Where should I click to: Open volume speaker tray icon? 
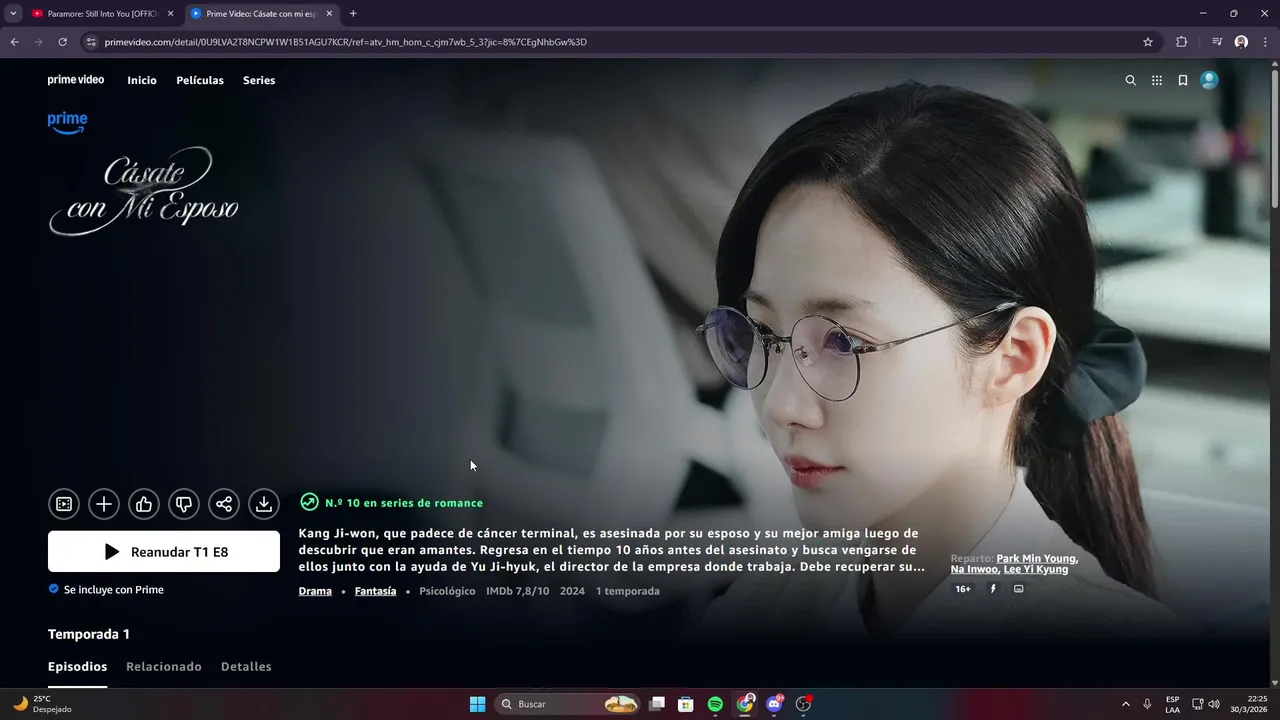coord(1214,704)
